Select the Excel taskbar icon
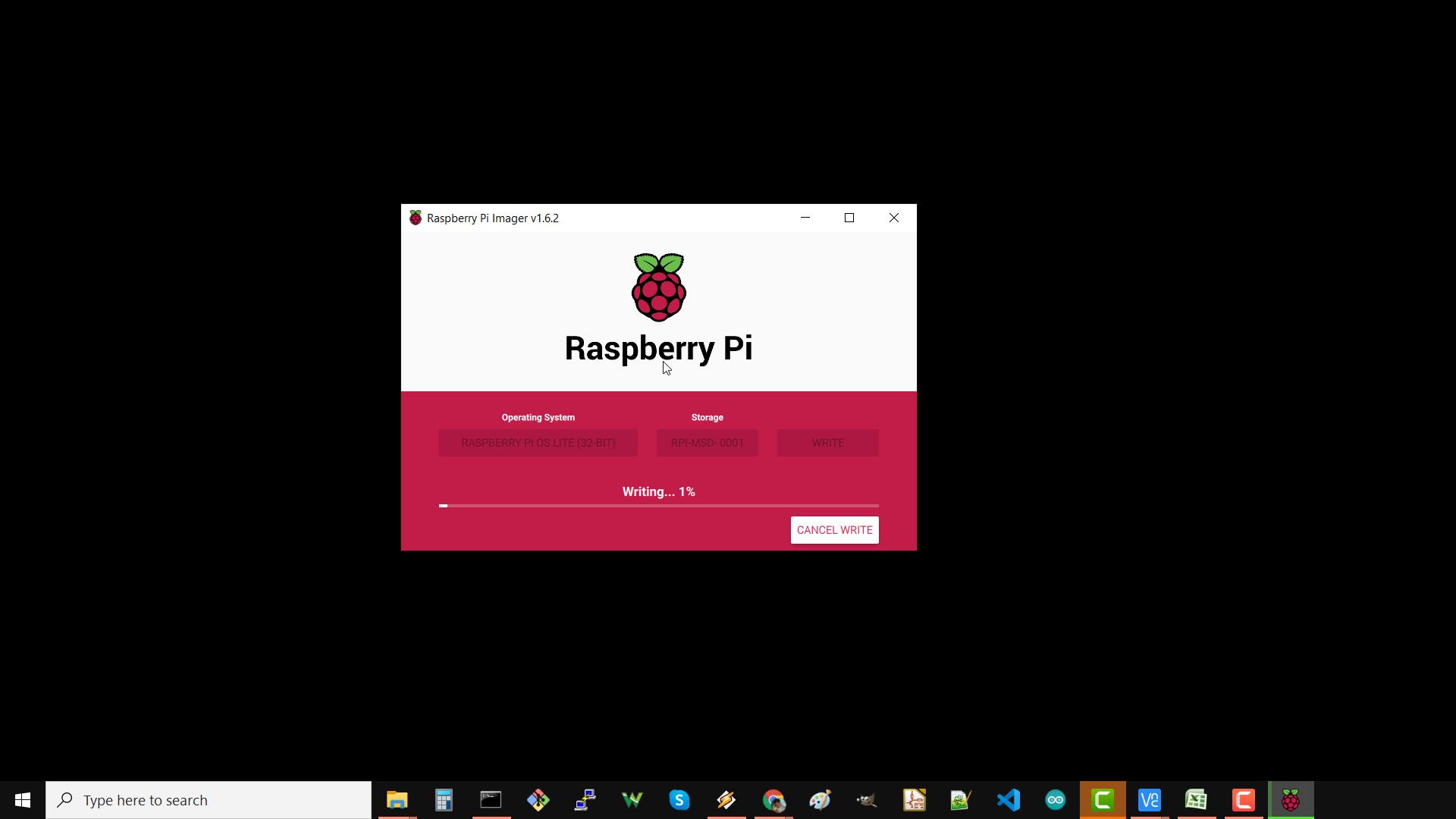Screen dimensions: 1456x819 pyautogui.click(x=1196, y=799)
